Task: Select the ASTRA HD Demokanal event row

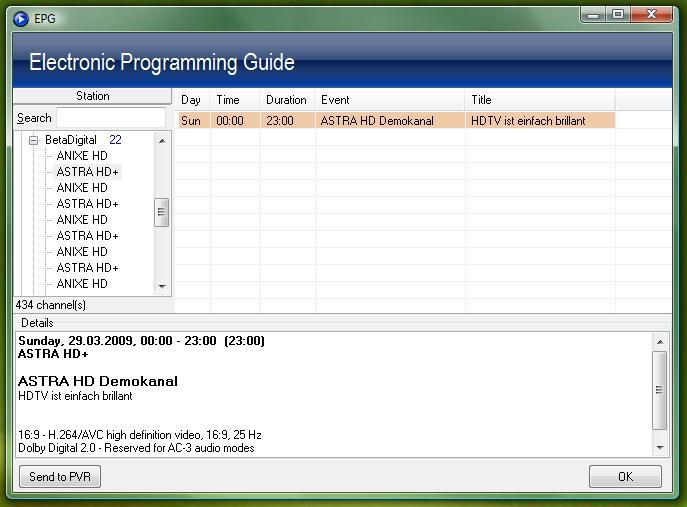Action: [396, 121]
